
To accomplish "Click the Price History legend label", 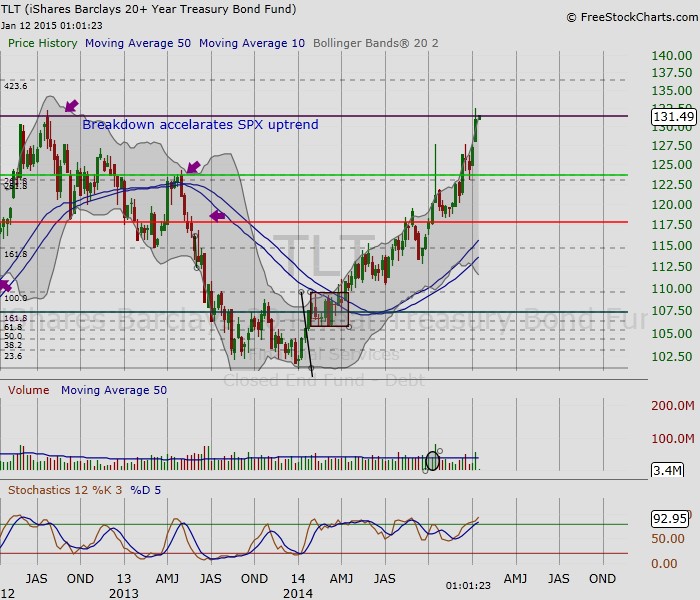I will [43, 43].
